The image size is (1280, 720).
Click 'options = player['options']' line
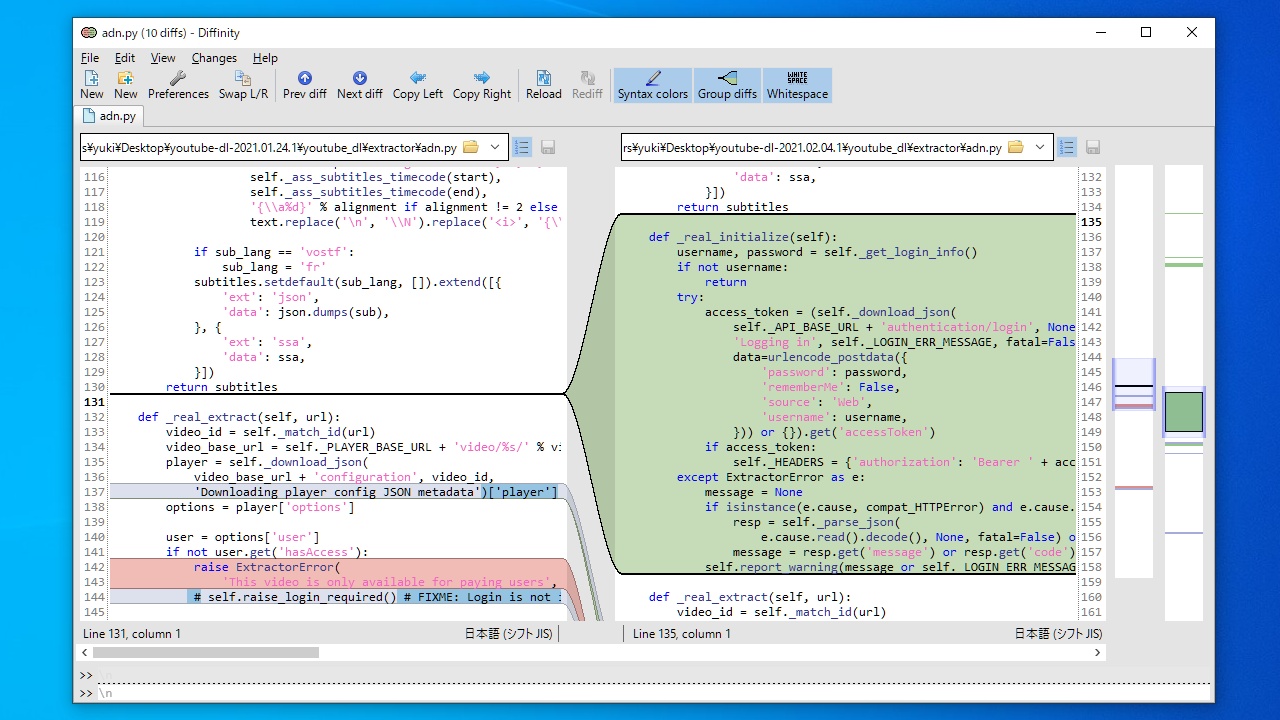(x=260, y=507)
